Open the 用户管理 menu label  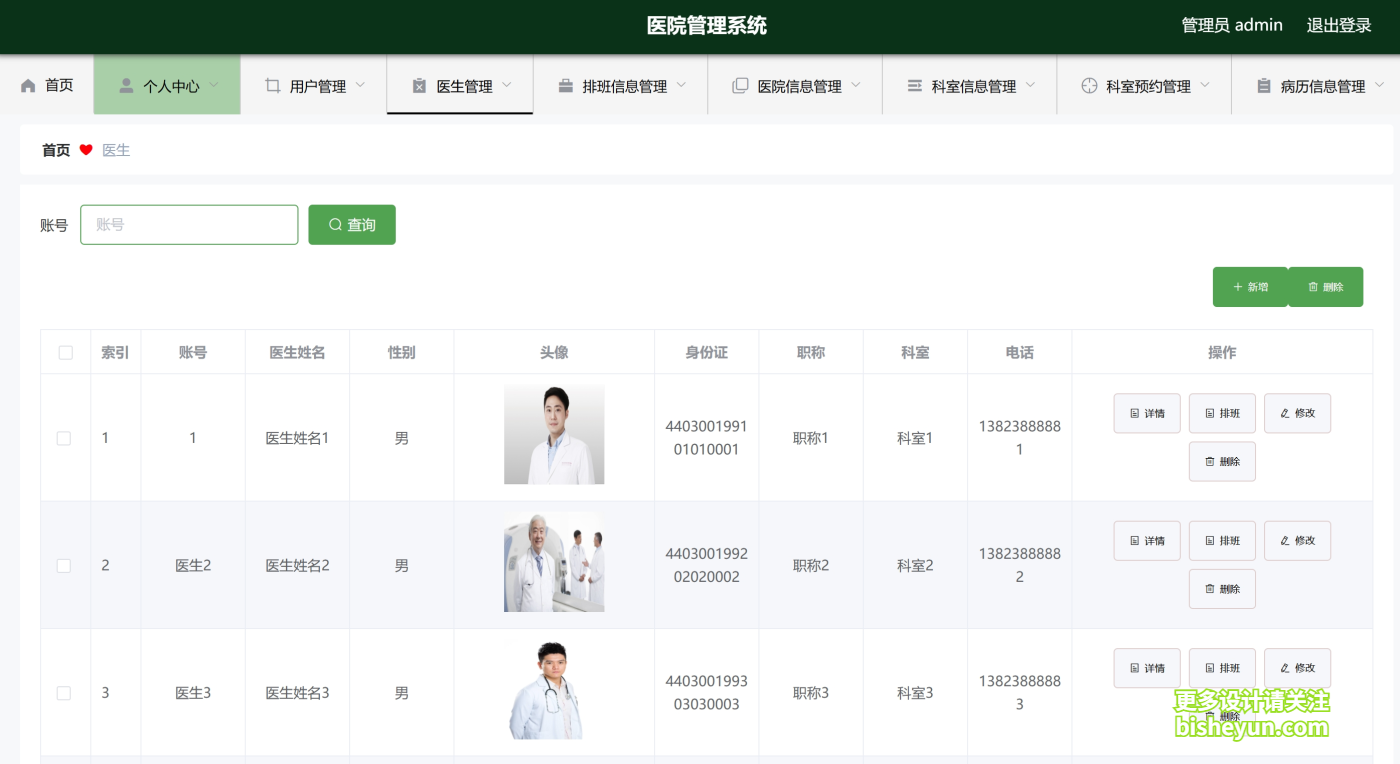point(318,87)
